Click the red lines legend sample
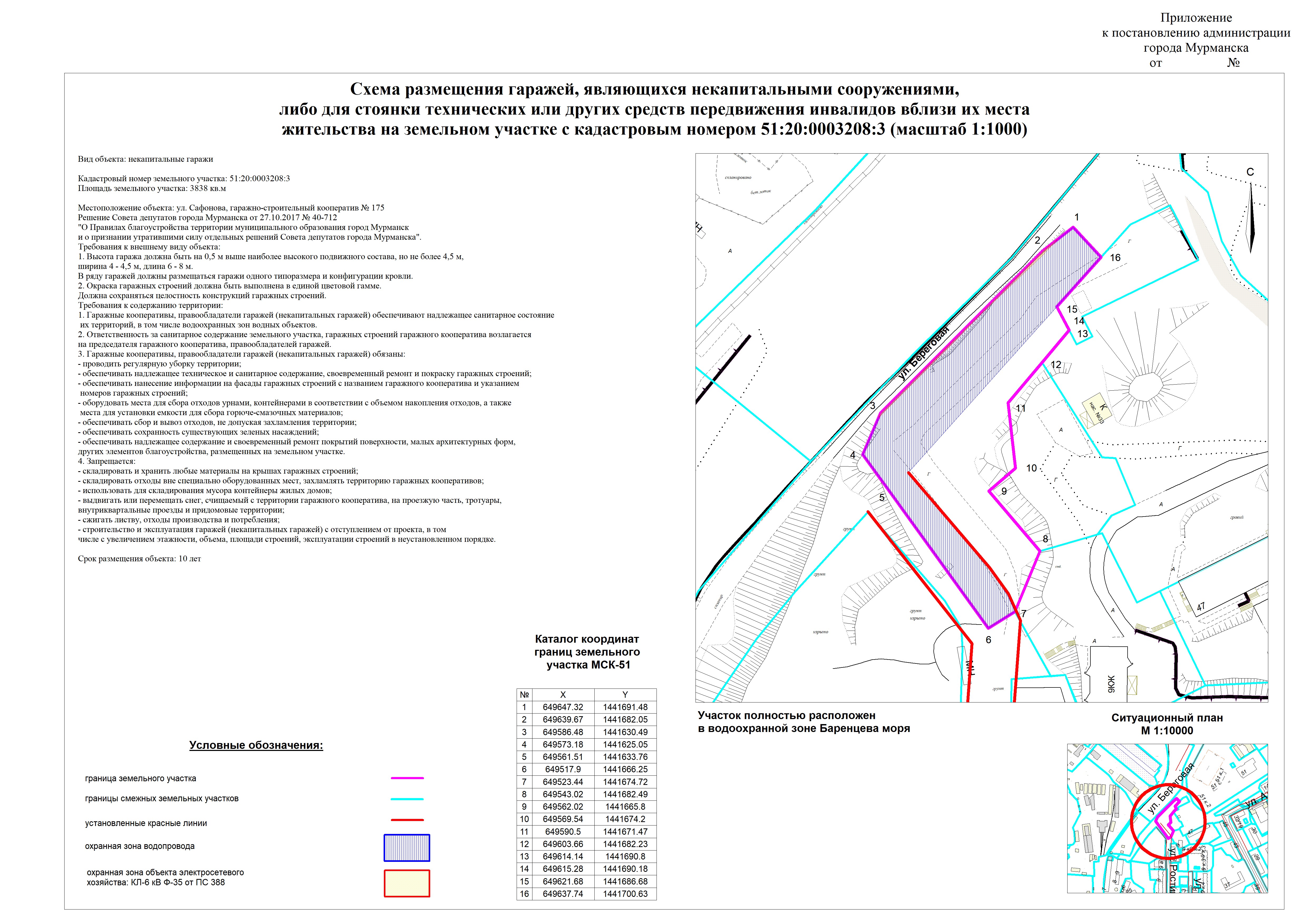Image resolution: width=1307 pixels, height=924 pixels. [407, 820]
